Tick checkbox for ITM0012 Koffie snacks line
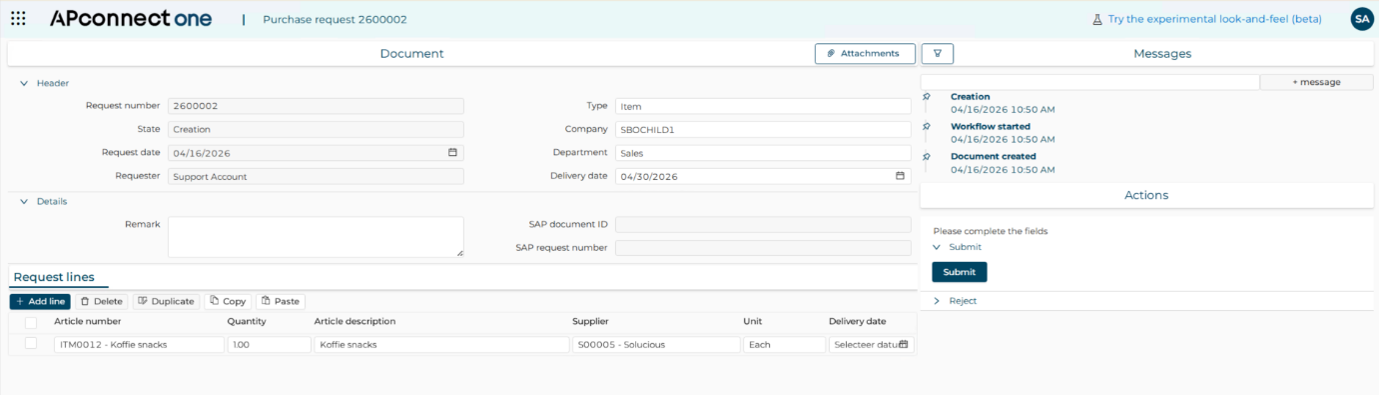 (x=31, y=343)
